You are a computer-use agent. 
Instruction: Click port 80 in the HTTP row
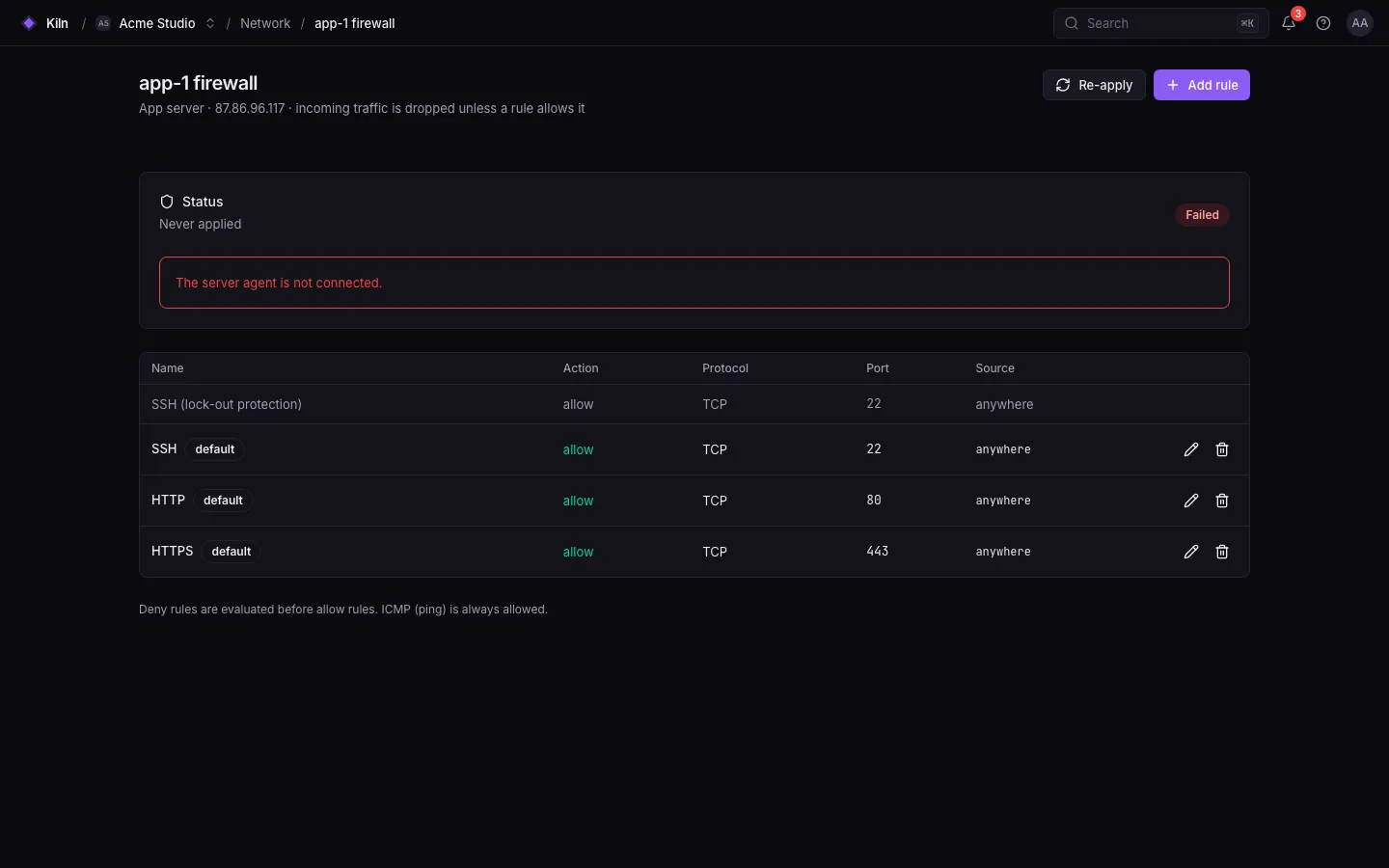click(874, 501)
